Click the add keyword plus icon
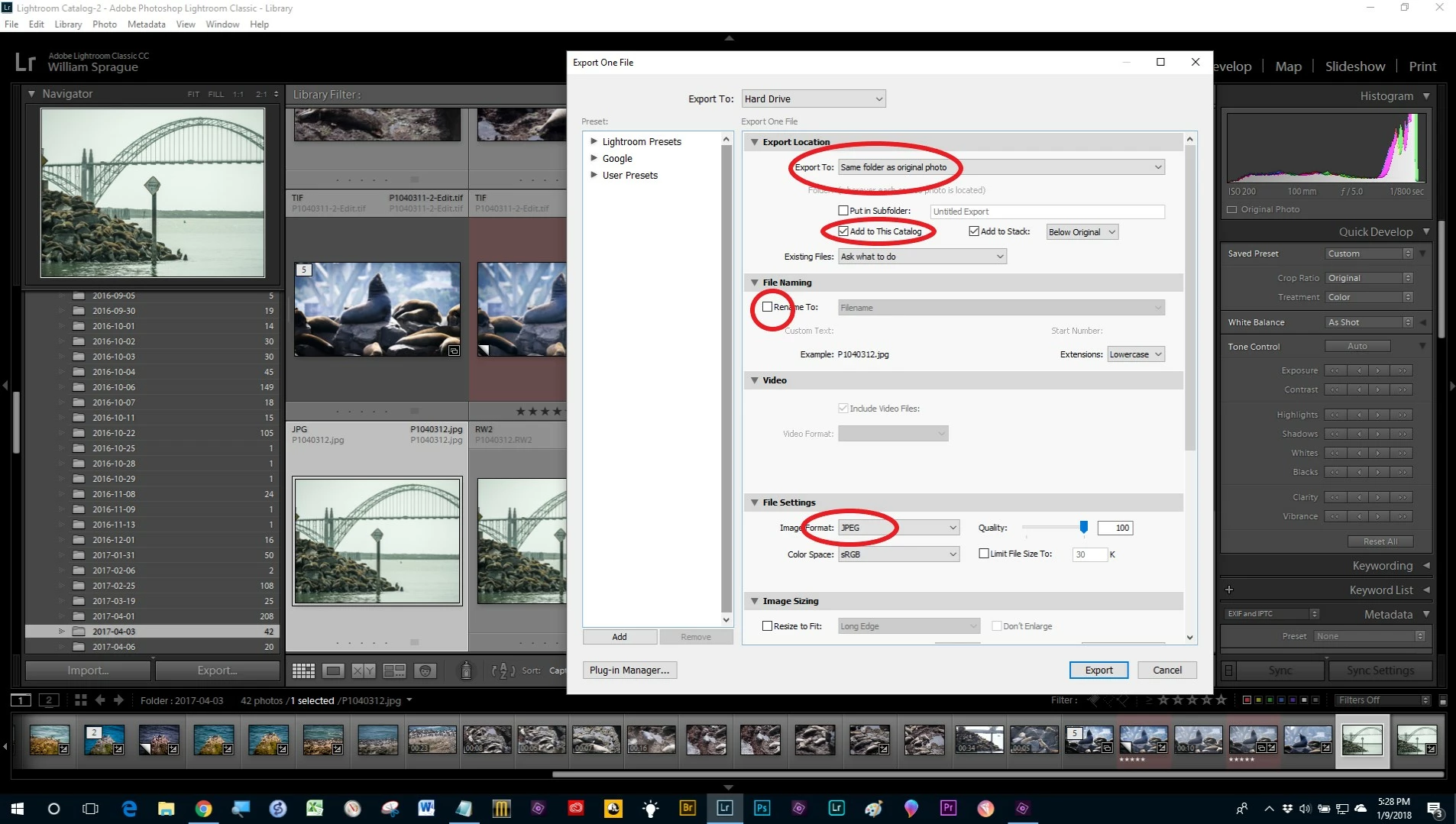Viewport: 1456px width, 824px height. click(x=1229, y=590)
